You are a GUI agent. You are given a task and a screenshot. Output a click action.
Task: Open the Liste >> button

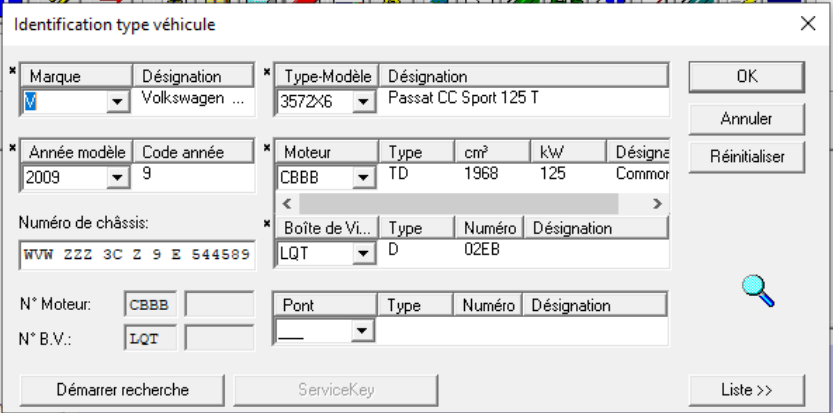tap(747, 390)
